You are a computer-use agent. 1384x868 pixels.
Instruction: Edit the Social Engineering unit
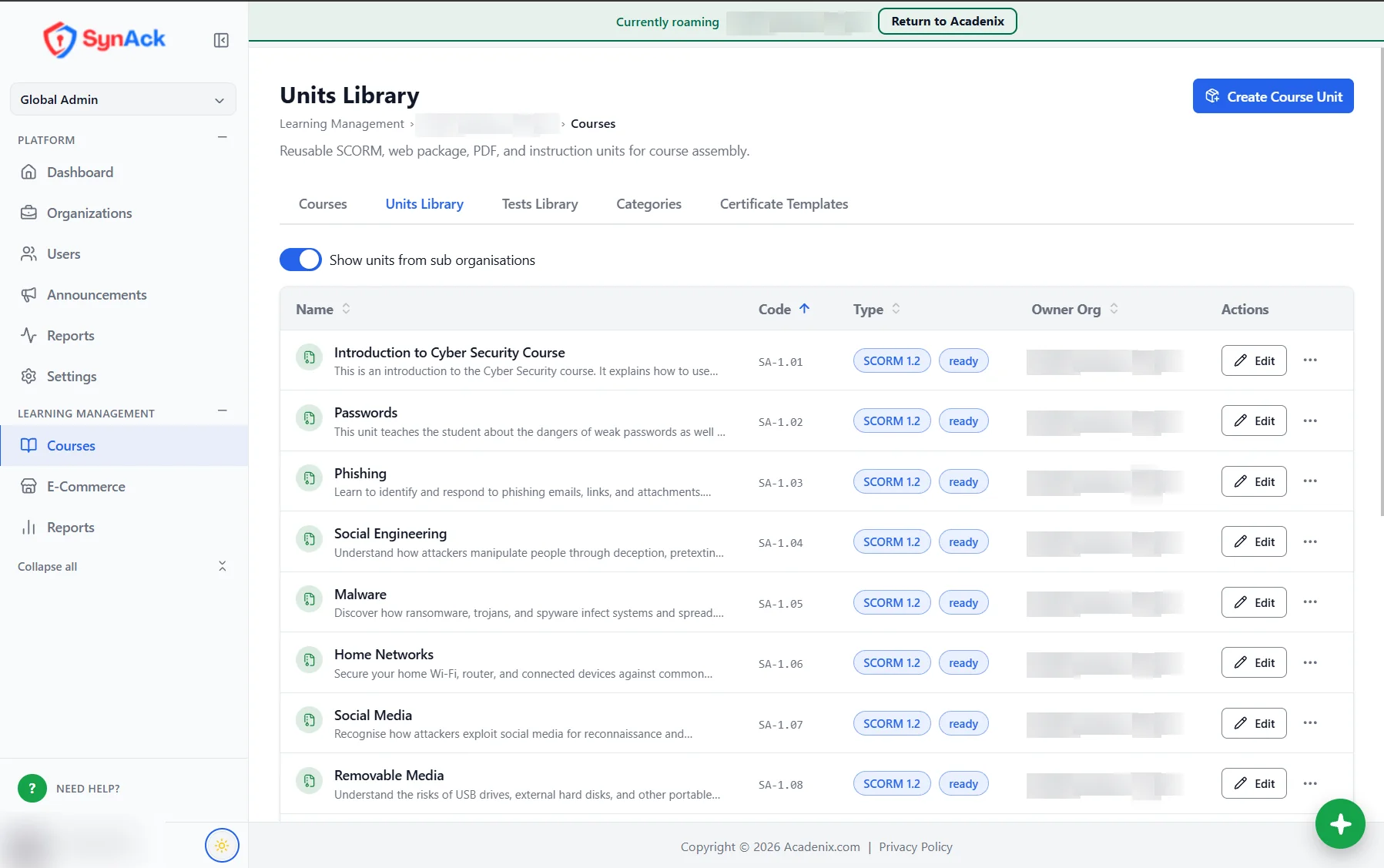pyautogui.click(x=1254, y=541)
